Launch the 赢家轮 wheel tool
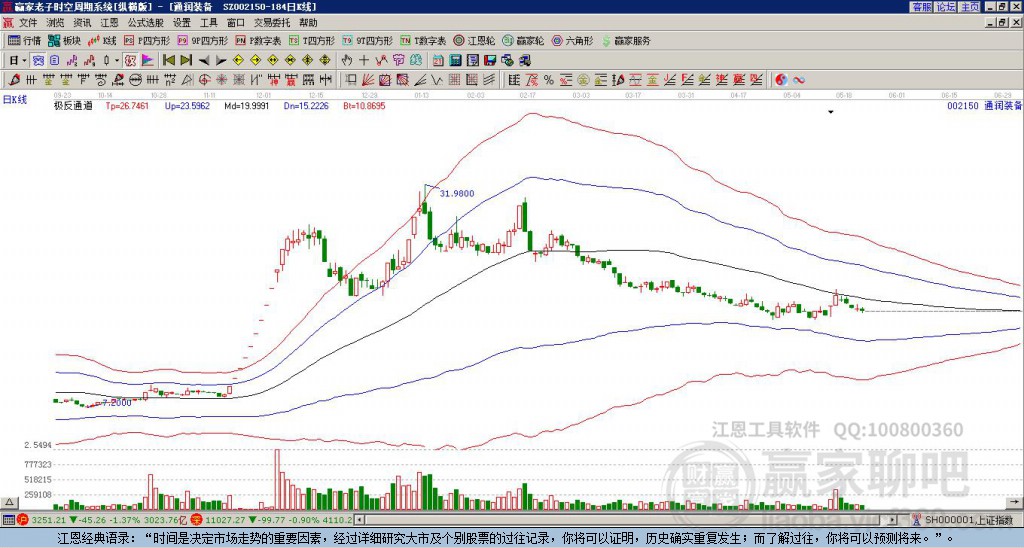This screenshot has height=548, width=1024. pos(522,40)
